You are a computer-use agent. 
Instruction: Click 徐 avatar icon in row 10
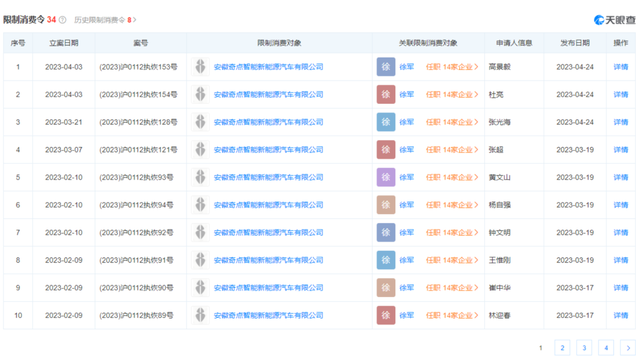pos(386,315)
